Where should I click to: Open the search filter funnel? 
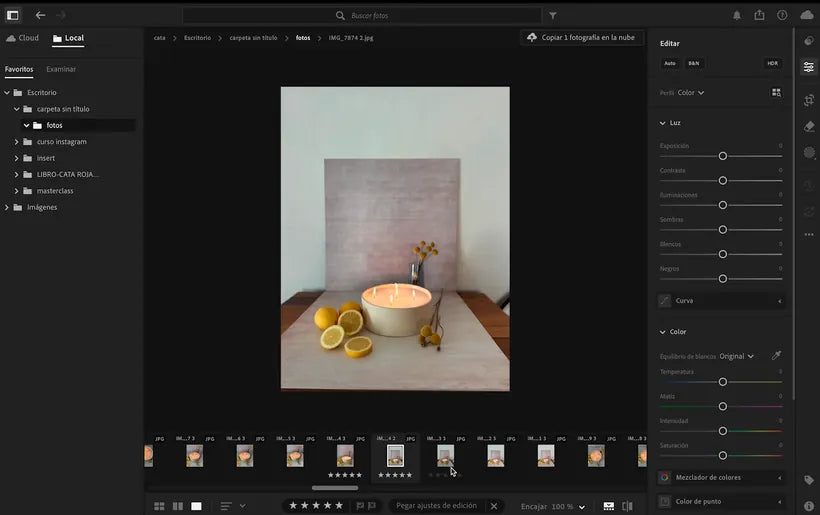tap(553, 16)
